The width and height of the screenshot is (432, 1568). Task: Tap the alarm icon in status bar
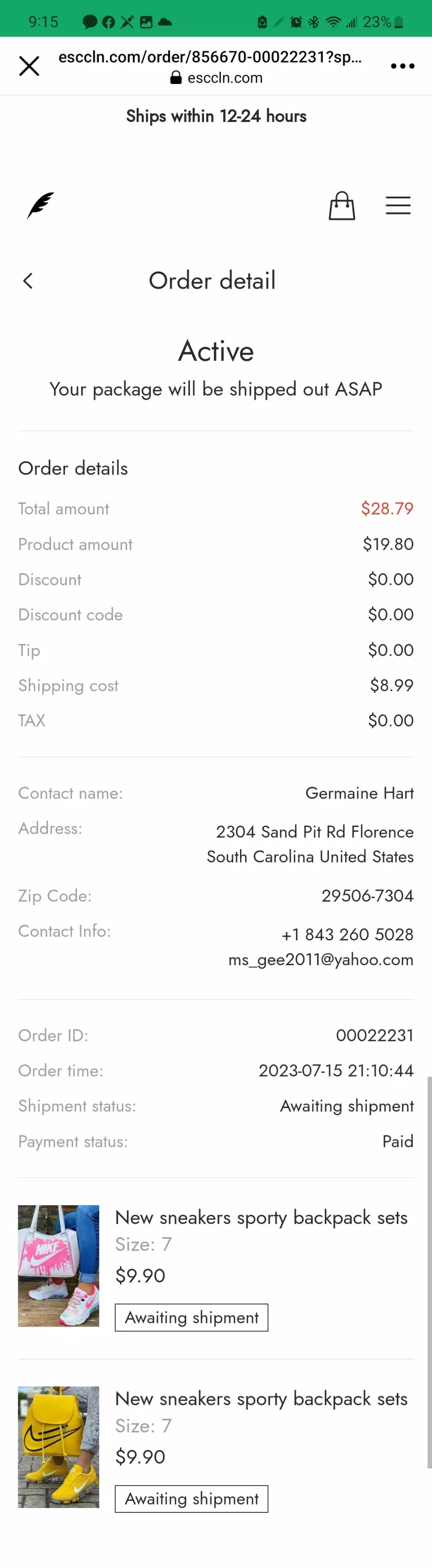296,22
